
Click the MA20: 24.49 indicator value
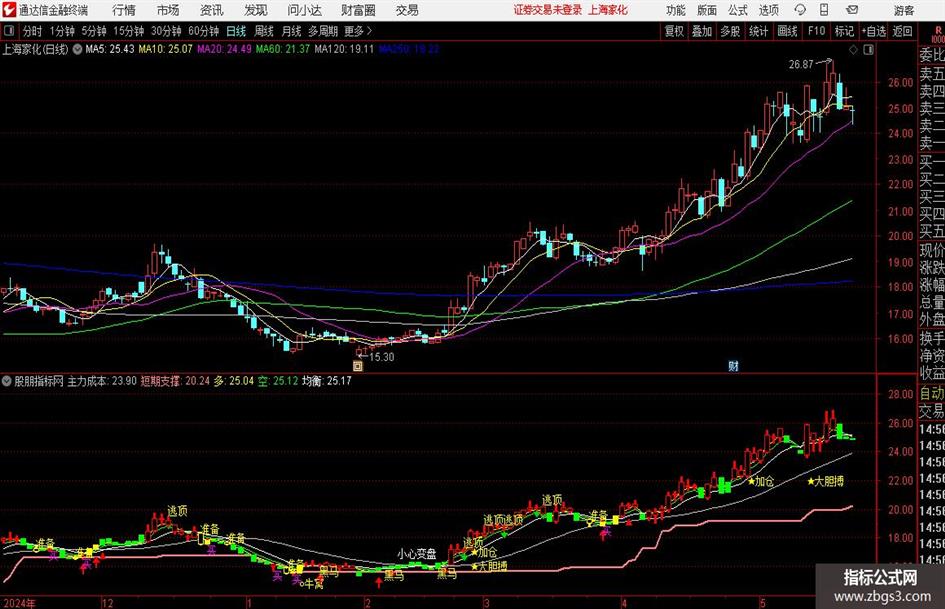(224, 49)
